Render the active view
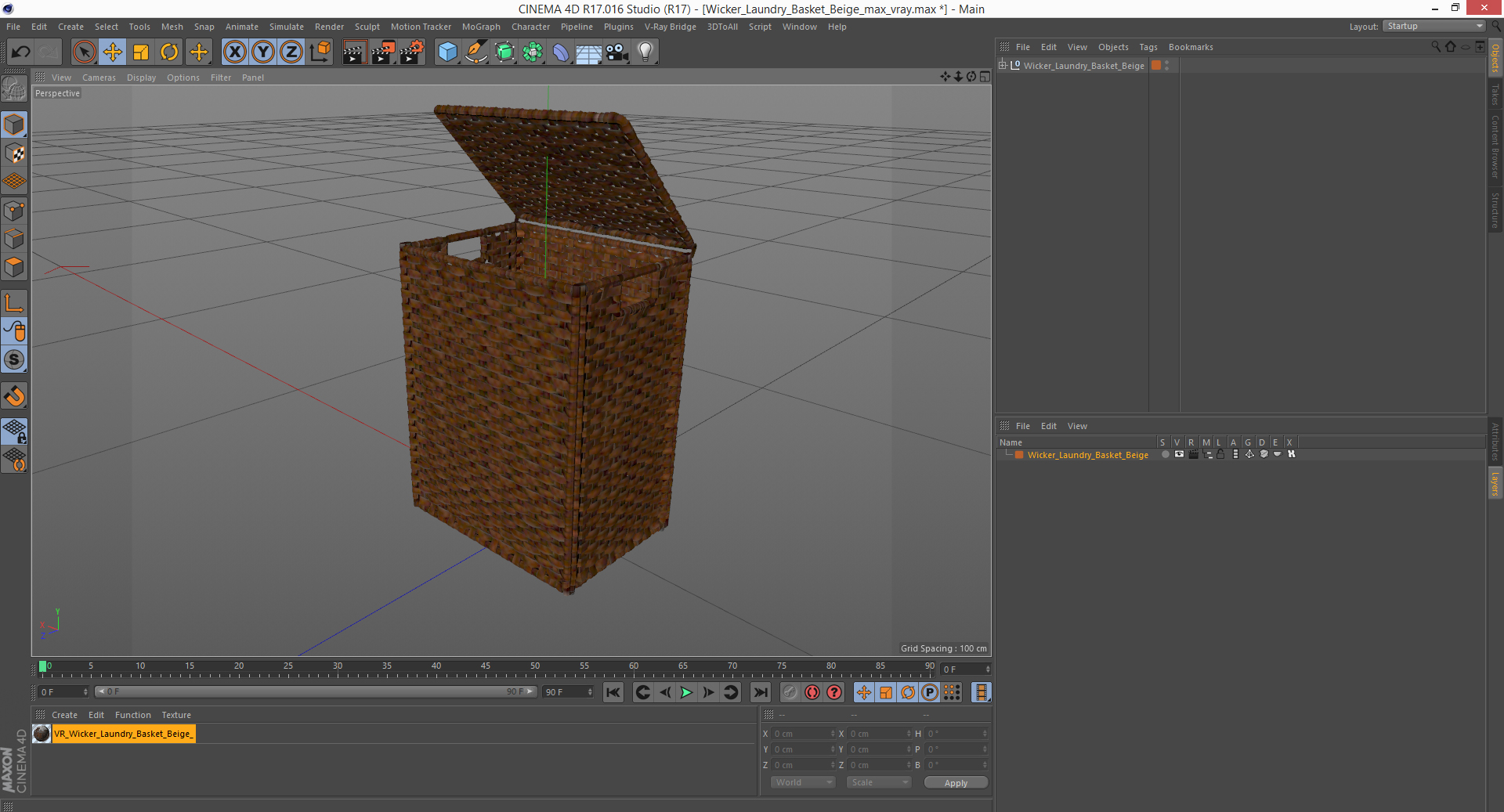Viewport: 1504px width, 812px height. (x=354, y=52)
